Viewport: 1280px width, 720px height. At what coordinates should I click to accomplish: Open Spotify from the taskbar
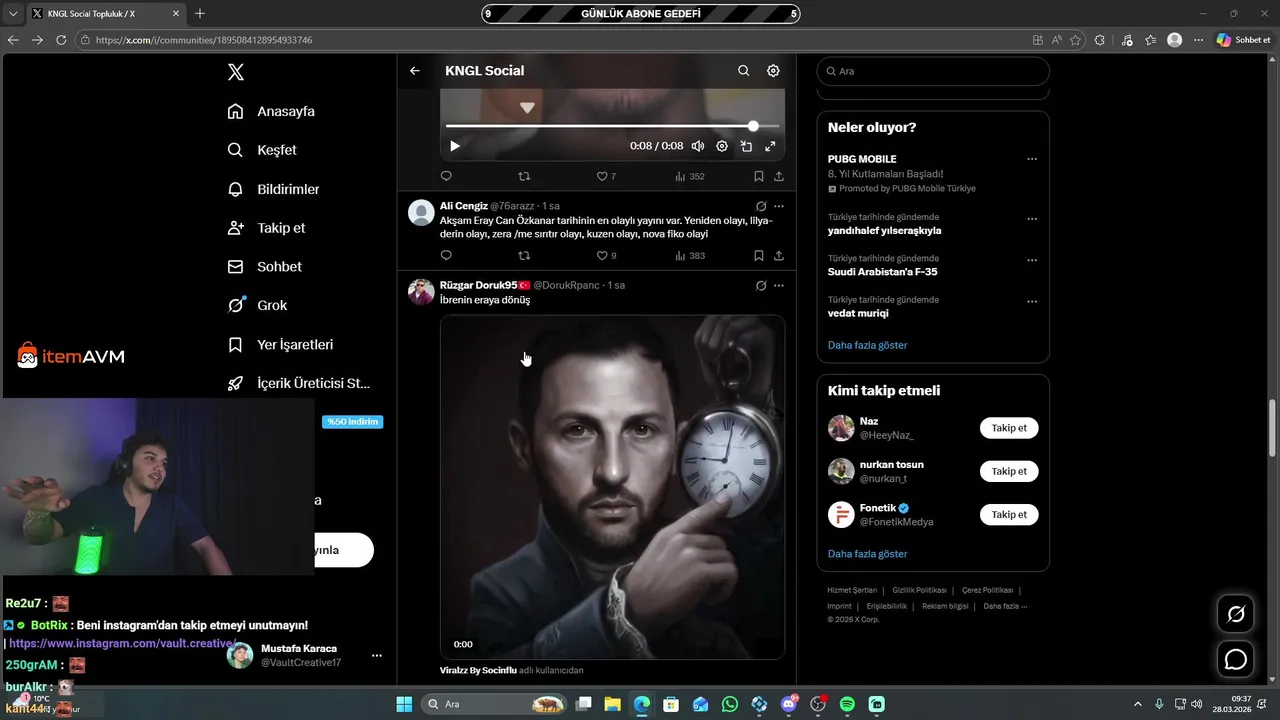(x=847, y=704)
